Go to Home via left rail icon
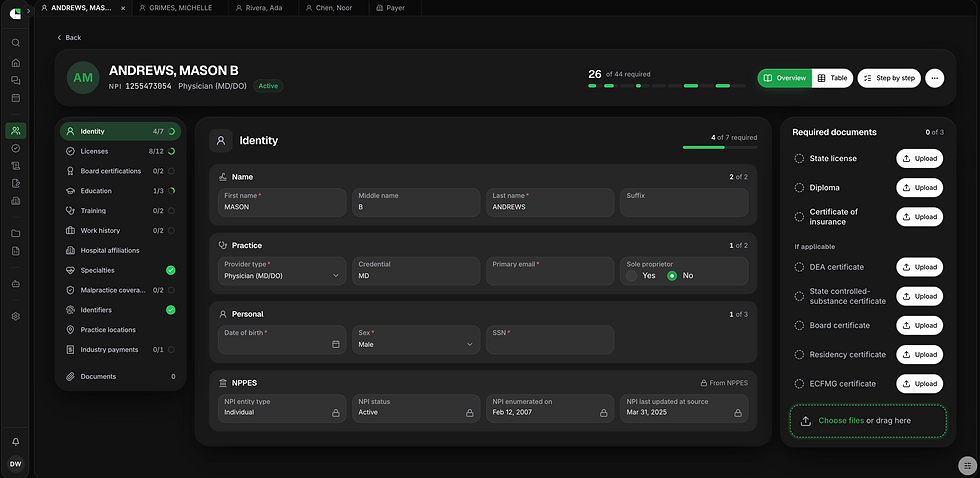The width and height of the screenshot is (980, 478). pos(16,62)
